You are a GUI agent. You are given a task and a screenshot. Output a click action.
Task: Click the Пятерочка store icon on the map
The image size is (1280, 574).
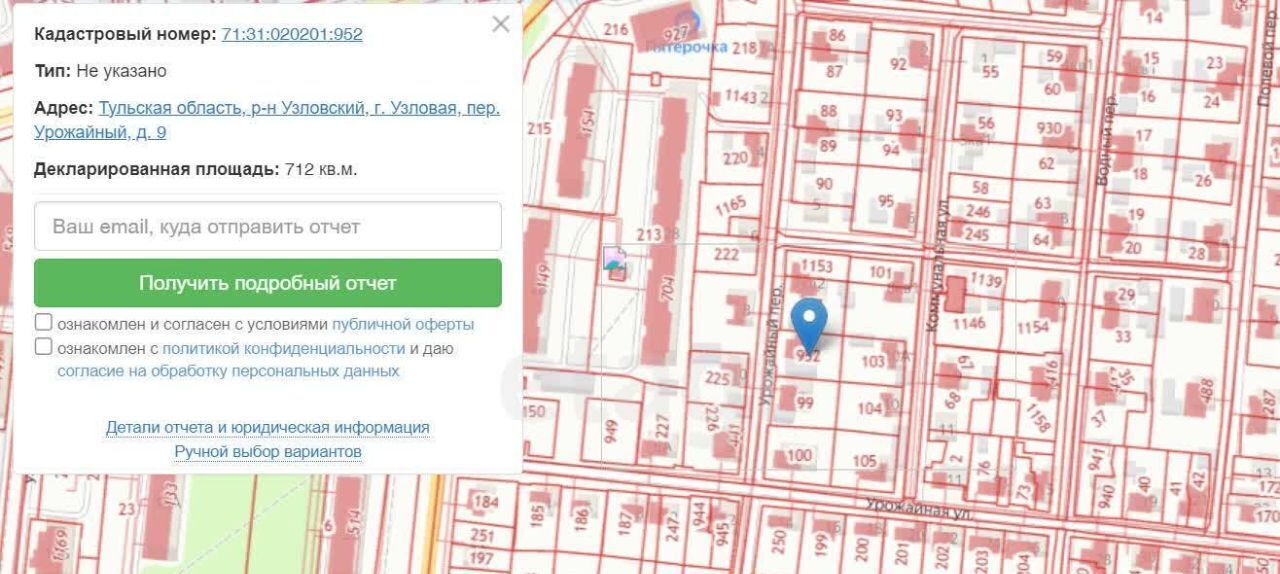click(686, 18)
